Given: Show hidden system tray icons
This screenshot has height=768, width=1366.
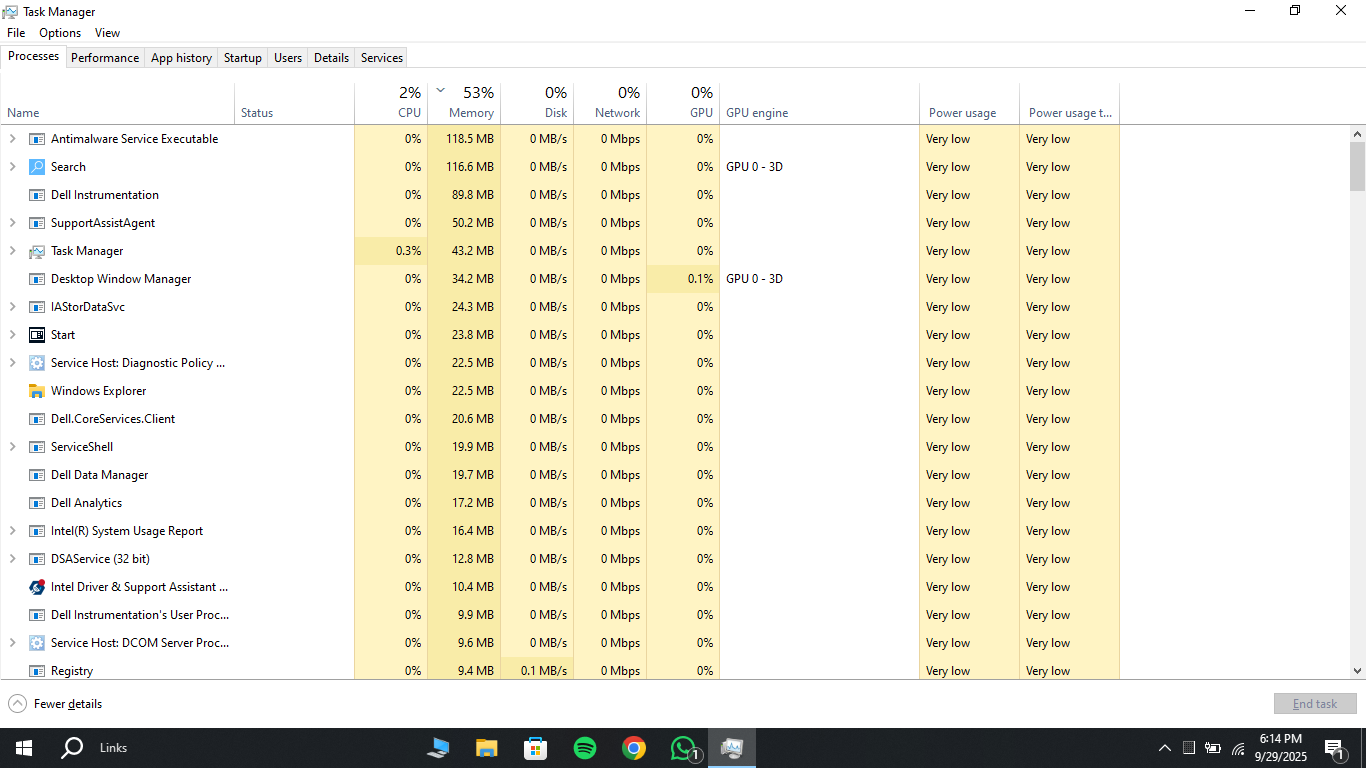Looking at the screenshot, I should tap(1164, 748).
